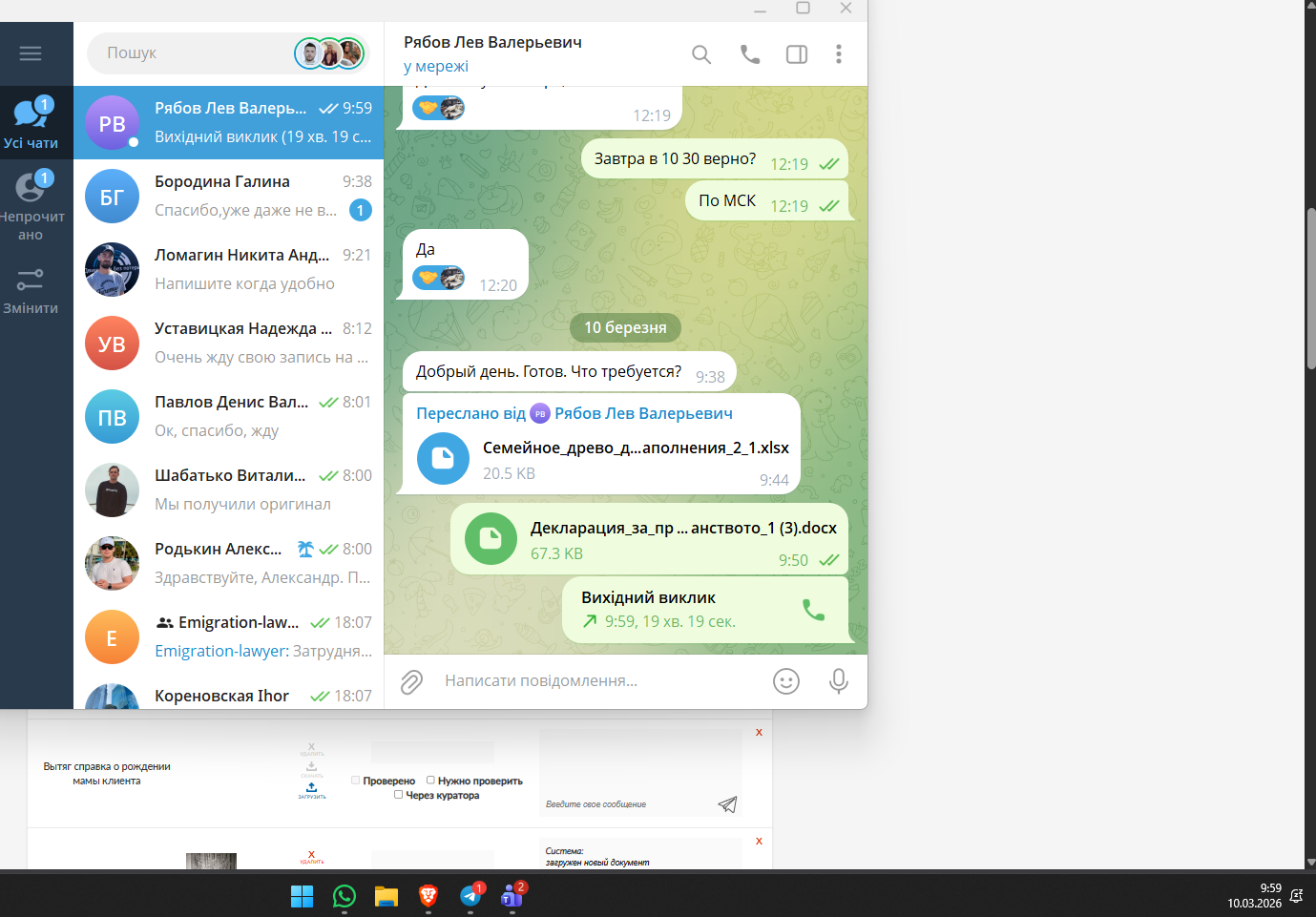The width and height of the screenshot is (1316, 917).
Task: Click the reaction under the 12:19 message
Action: (x=439, y=108)
